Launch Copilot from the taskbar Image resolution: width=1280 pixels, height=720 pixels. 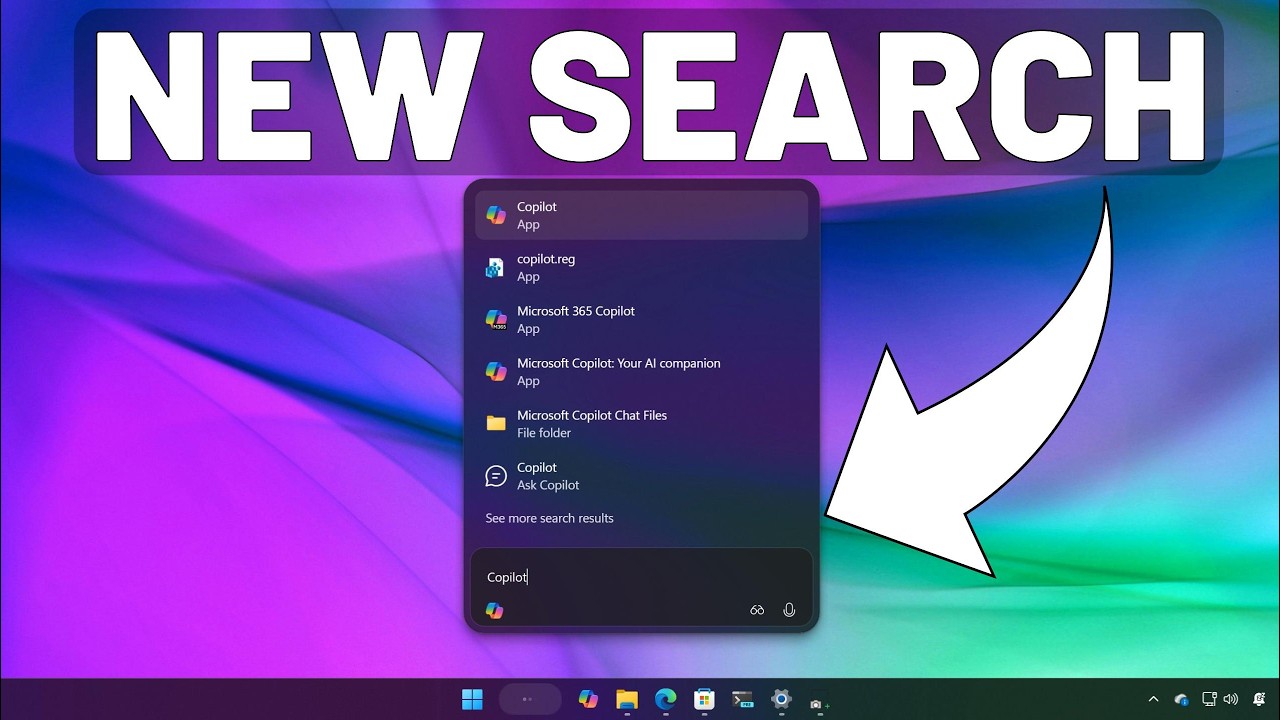(x=588, y=699)
